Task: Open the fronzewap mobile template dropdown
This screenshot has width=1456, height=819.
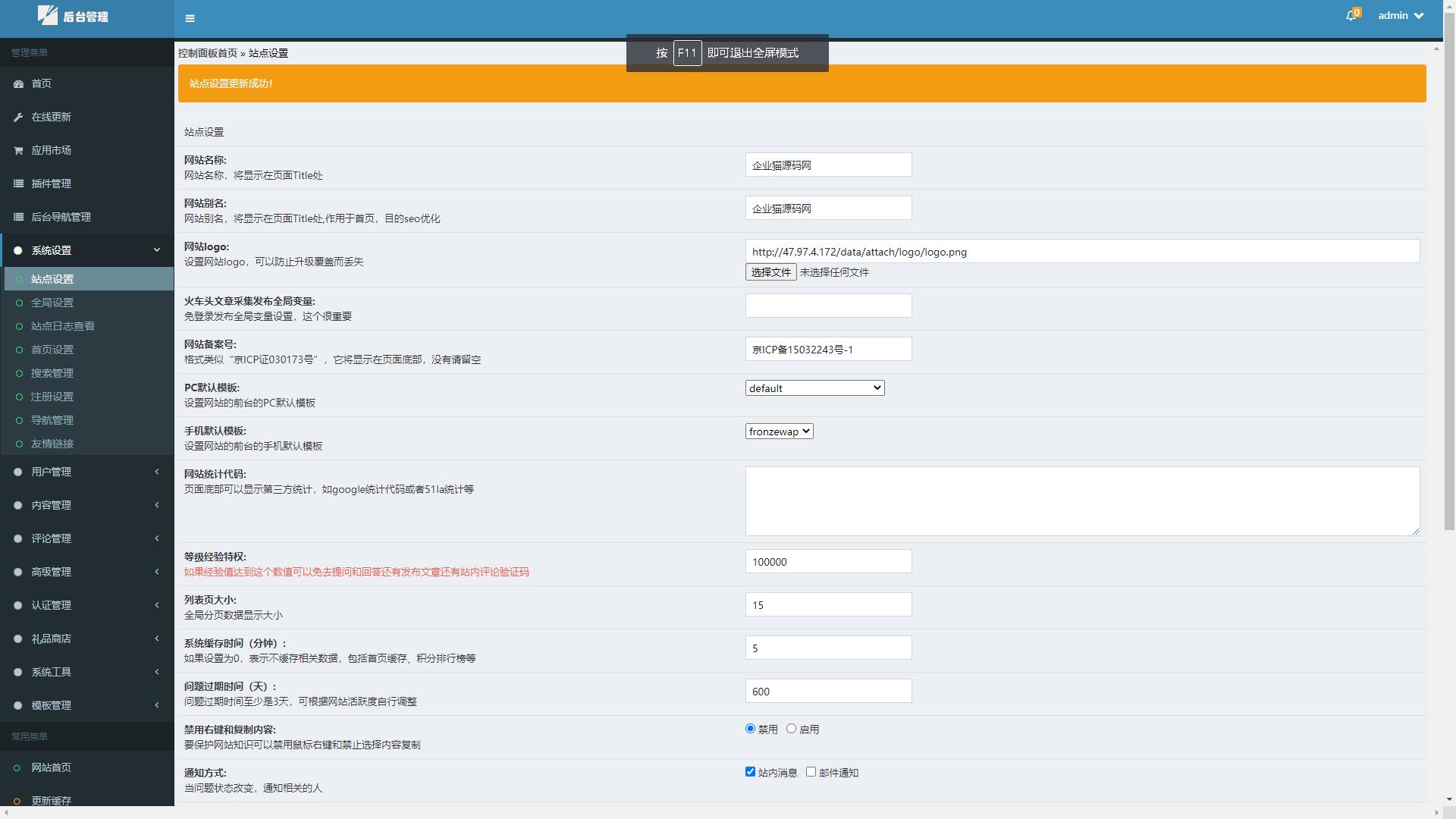Action: (779, 431)
